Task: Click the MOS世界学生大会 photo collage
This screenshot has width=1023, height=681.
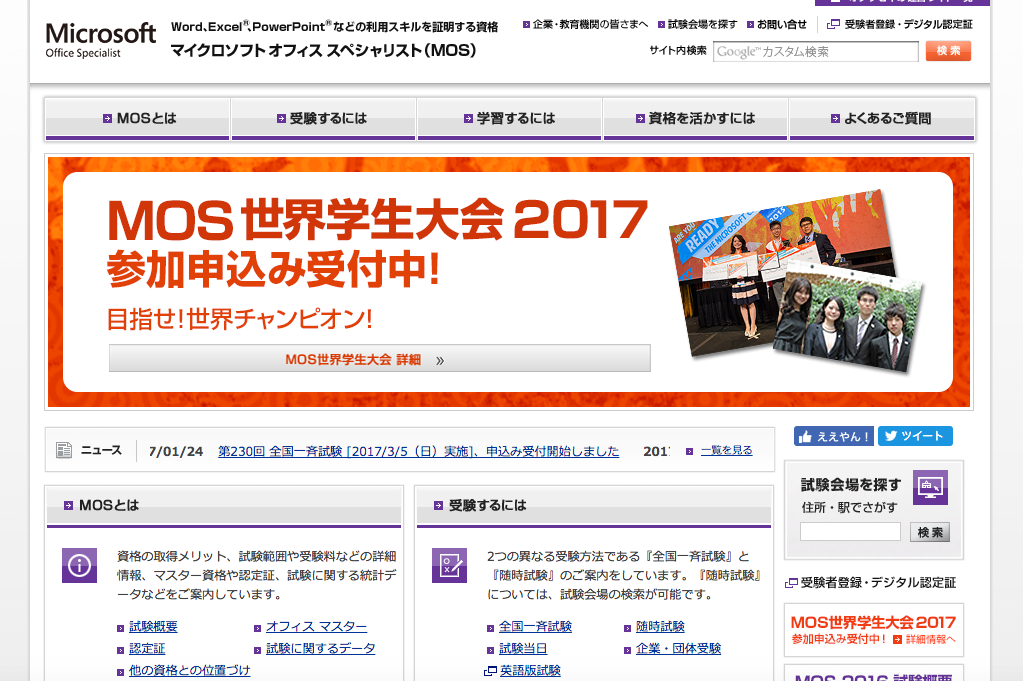Action: pyautogui.click(x=796, y=282)
